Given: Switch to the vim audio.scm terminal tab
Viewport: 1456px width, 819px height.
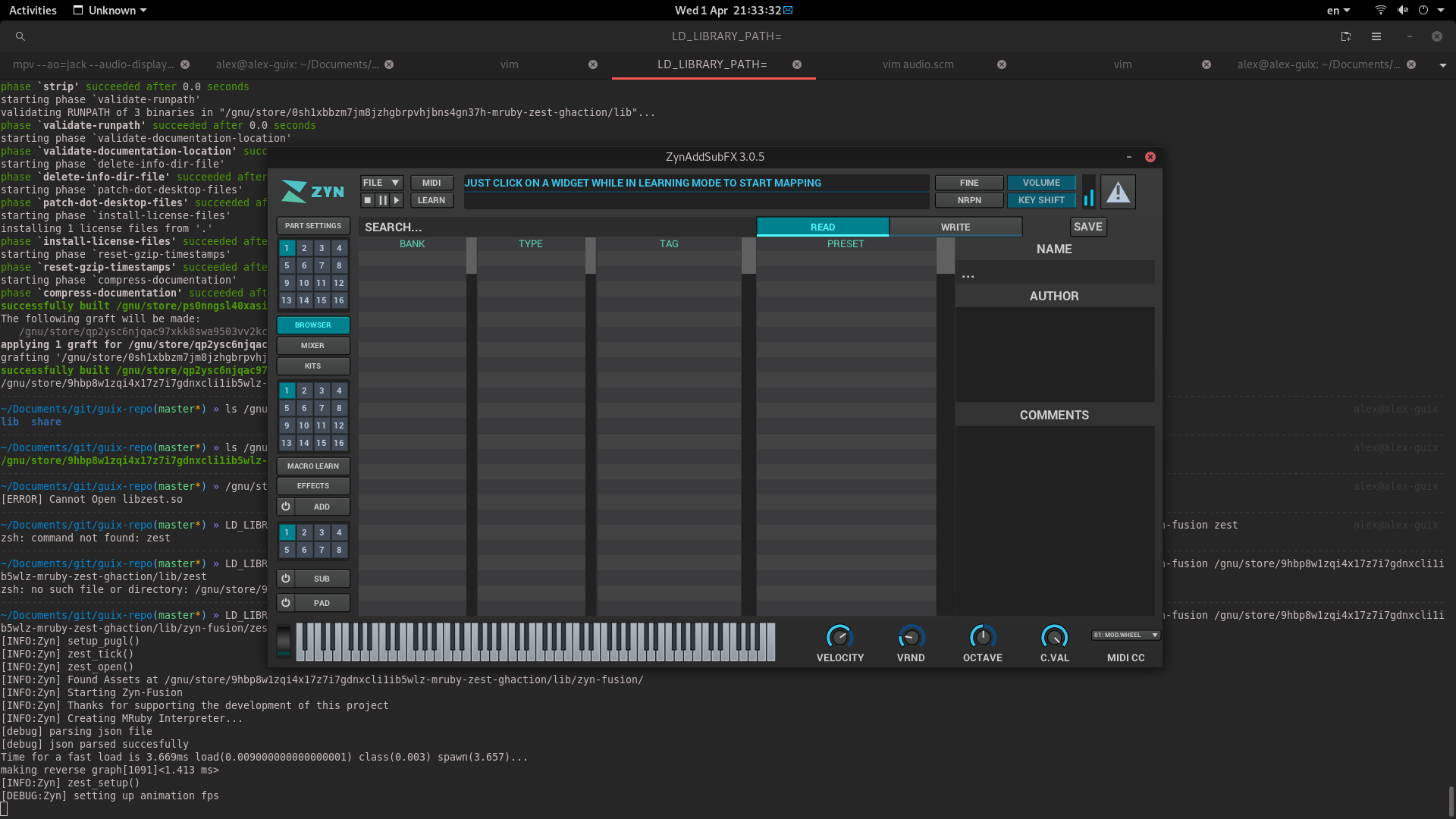Looking at the screenshot, I should click(918, 64).
